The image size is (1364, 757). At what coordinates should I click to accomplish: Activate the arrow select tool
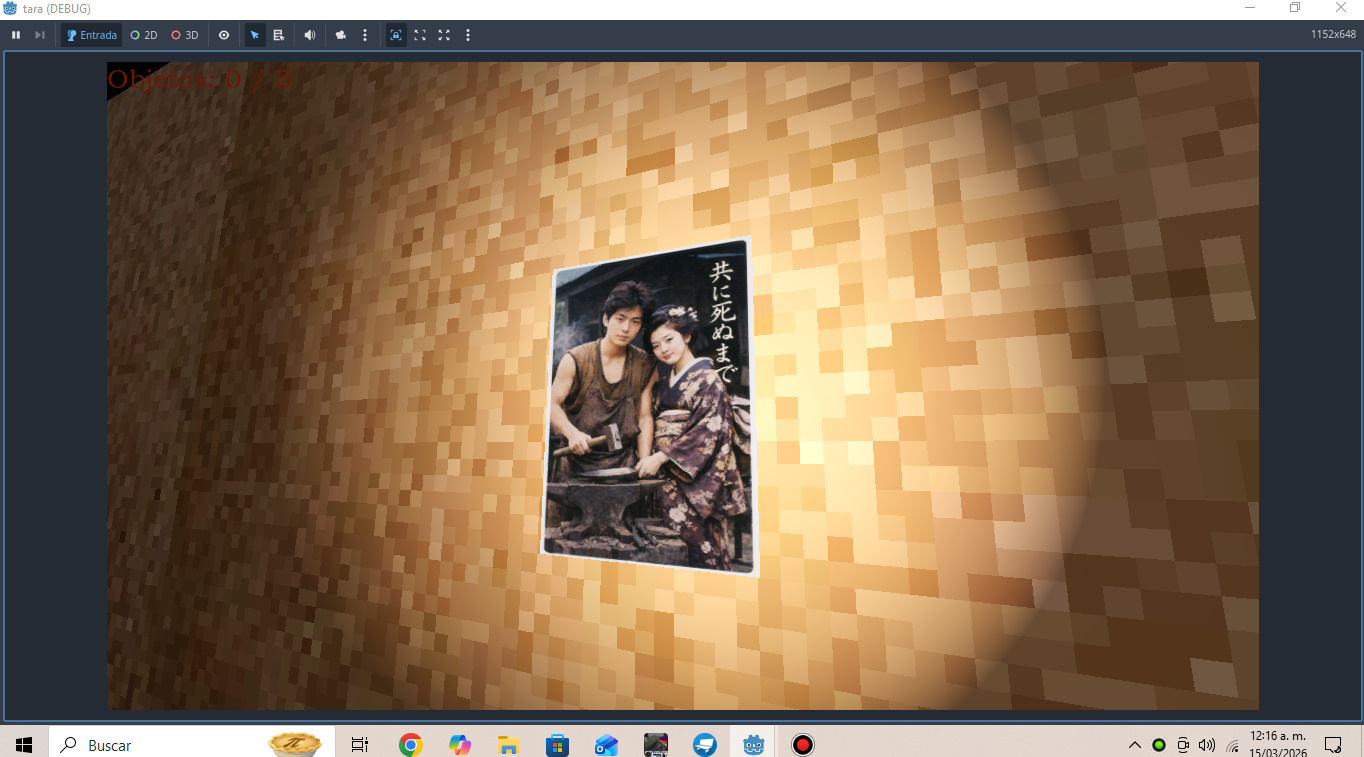(255, 35)
